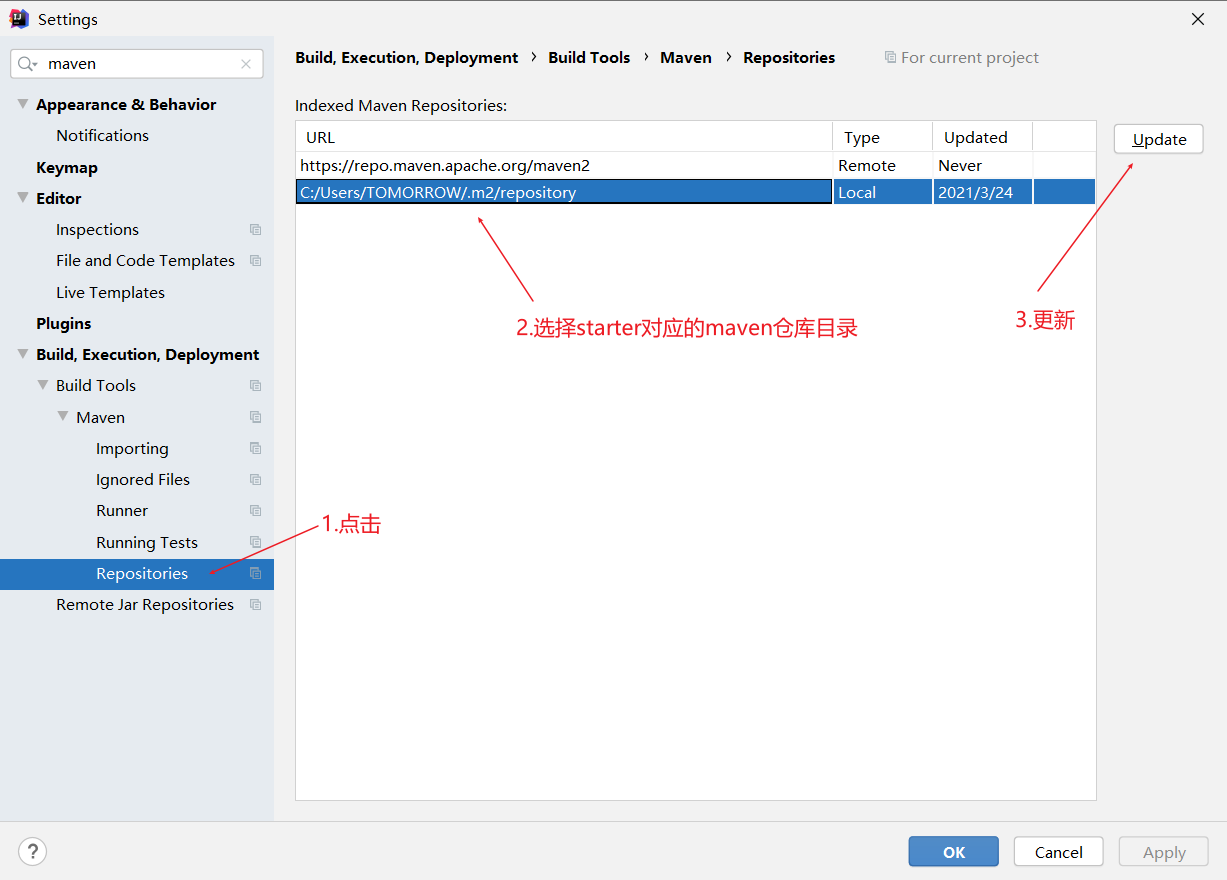This screenshot has width=1227, height=880.
Task: Click the IntelliJ logo in title bar
Action: pyautogui.click(x=19, y=19)
